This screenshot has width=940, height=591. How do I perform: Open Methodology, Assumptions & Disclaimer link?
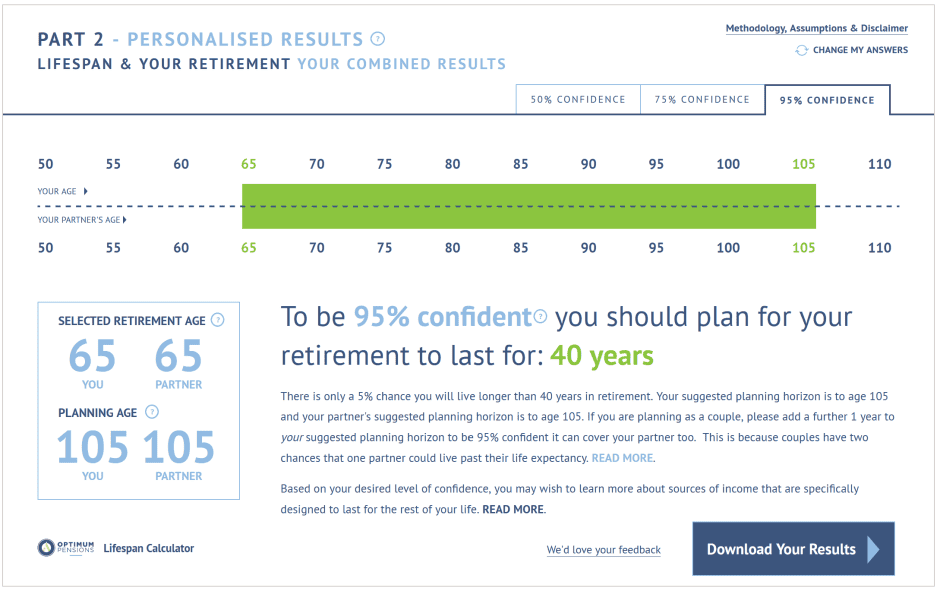[817, 29]
